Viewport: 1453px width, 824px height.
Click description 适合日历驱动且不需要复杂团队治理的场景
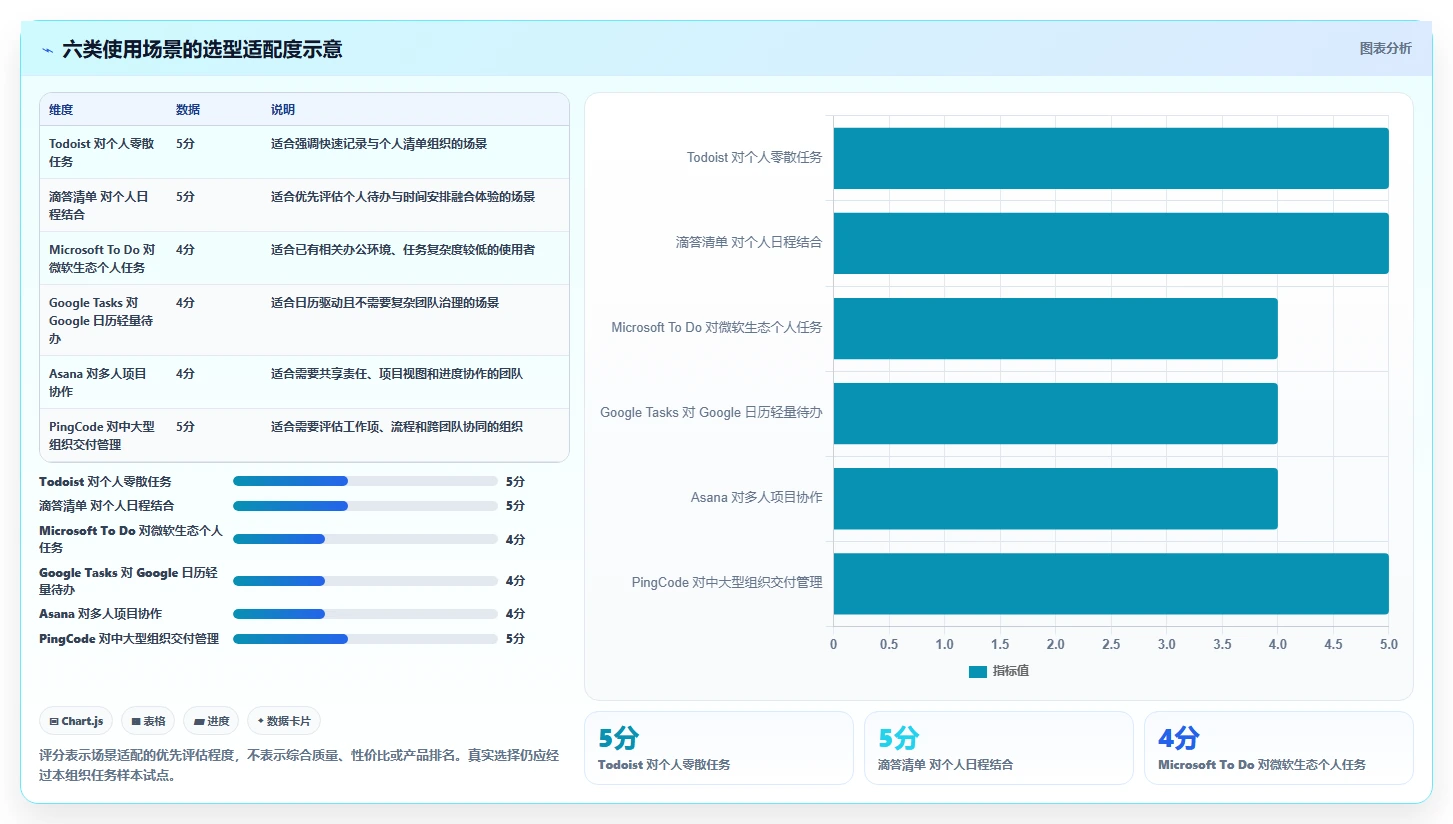pyautogui.click(x=385, y=303)
